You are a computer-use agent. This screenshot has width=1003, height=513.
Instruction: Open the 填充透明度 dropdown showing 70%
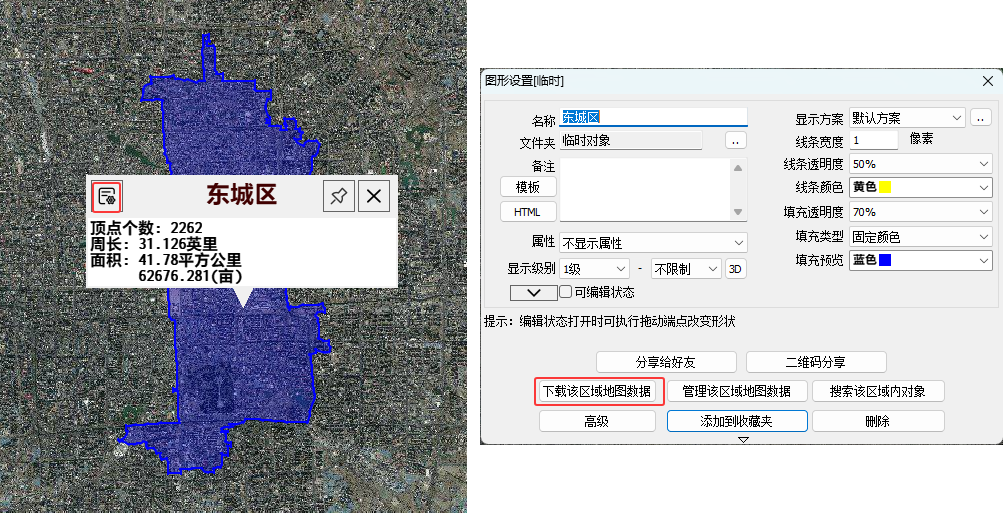point(921,212)
